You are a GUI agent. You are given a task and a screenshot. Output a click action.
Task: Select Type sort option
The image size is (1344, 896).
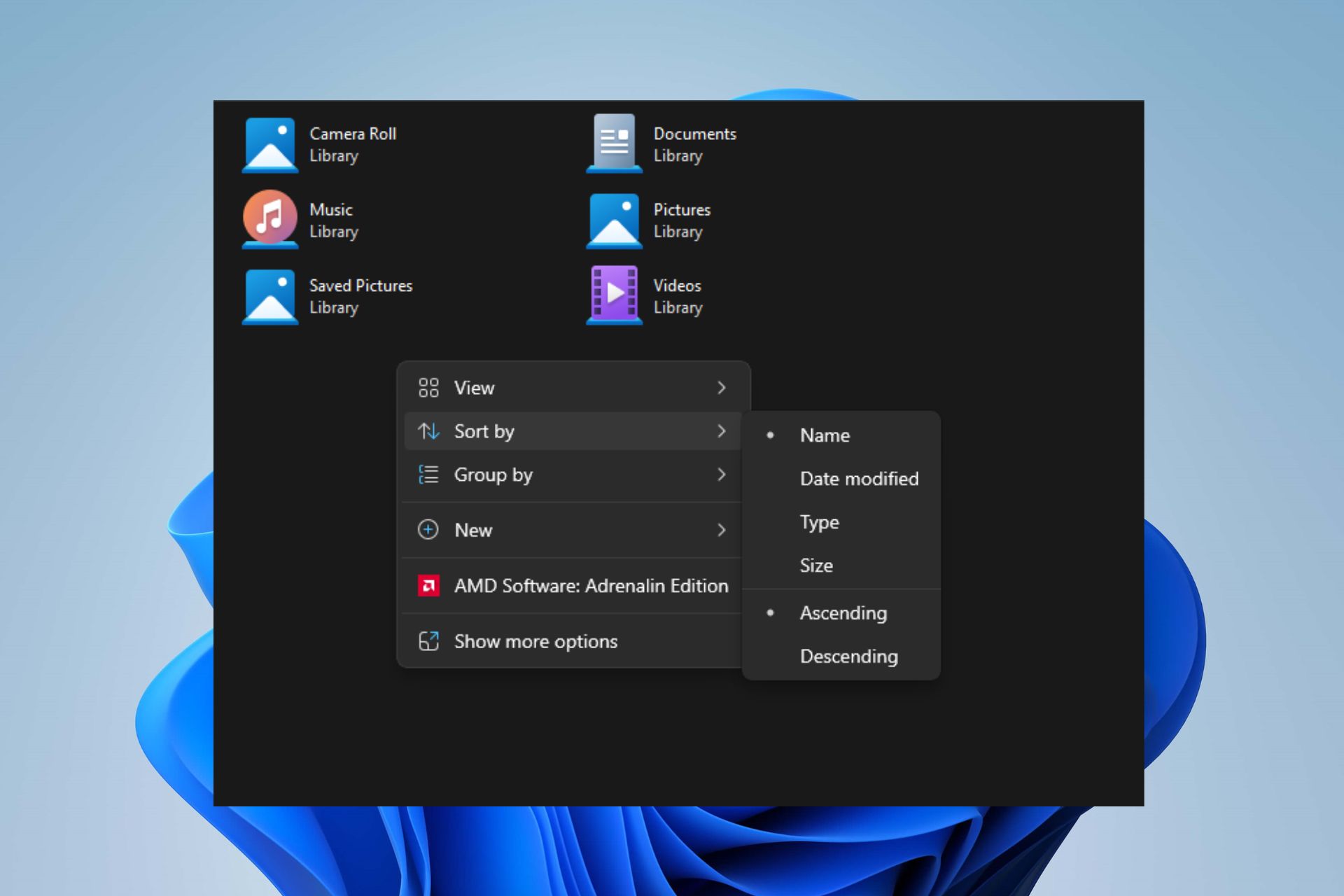coord(820,521)
